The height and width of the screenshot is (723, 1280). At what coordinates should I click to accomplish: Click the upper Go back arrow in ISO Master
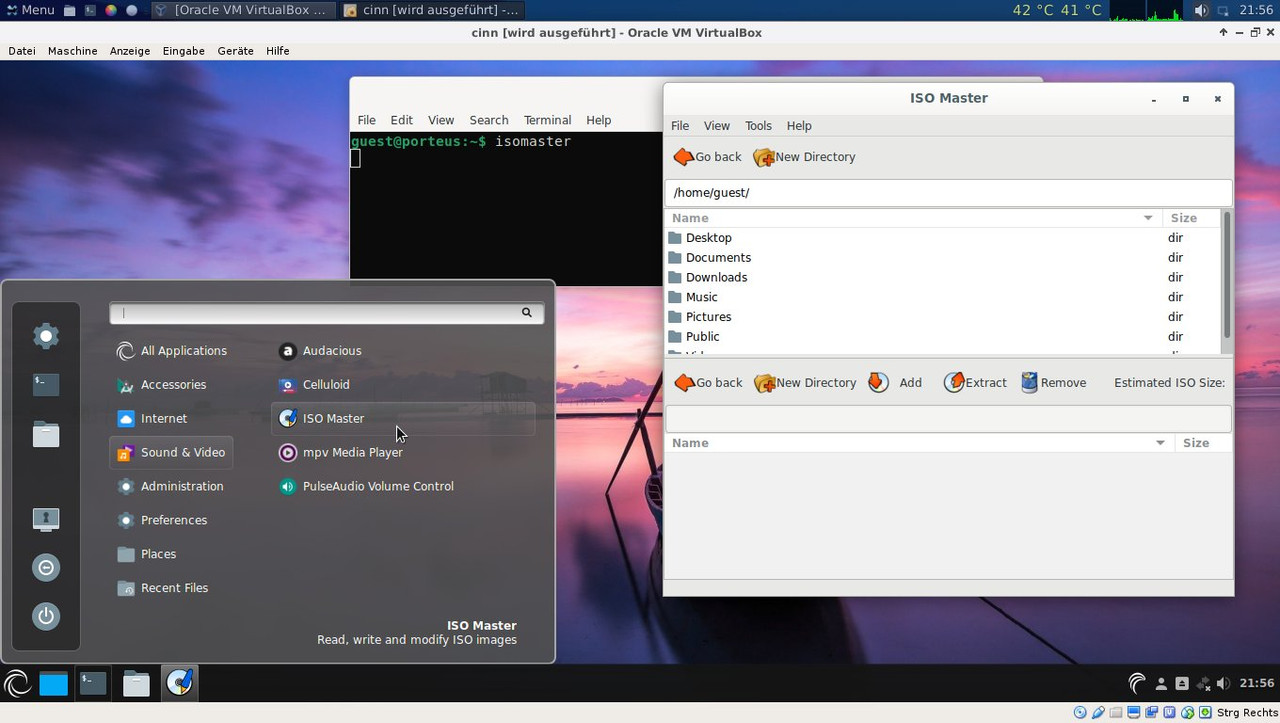tap(684, 157)
